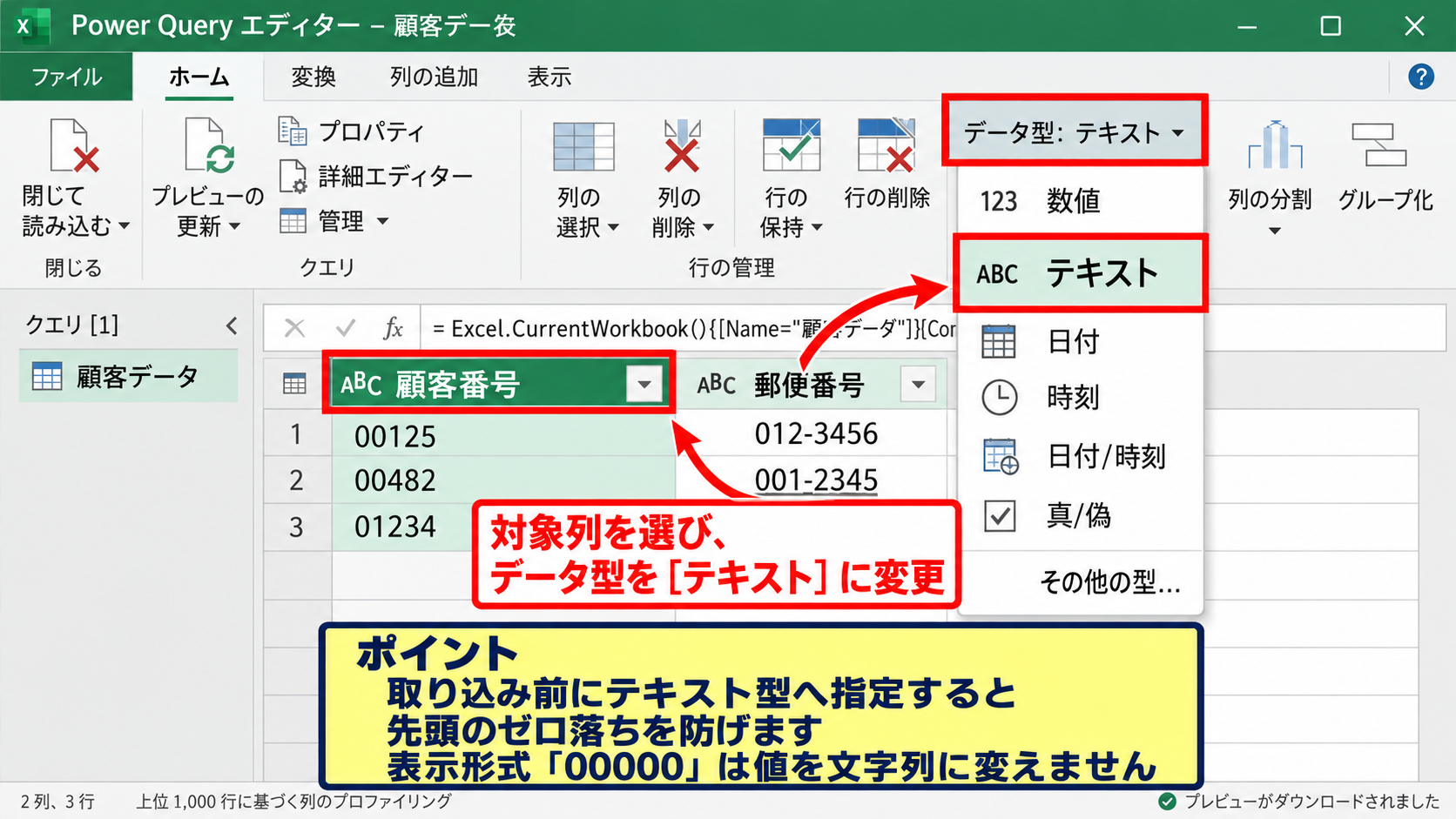1456x819 pixels.
Task: Switch to the 変換 tab
Action: (313, 77)
